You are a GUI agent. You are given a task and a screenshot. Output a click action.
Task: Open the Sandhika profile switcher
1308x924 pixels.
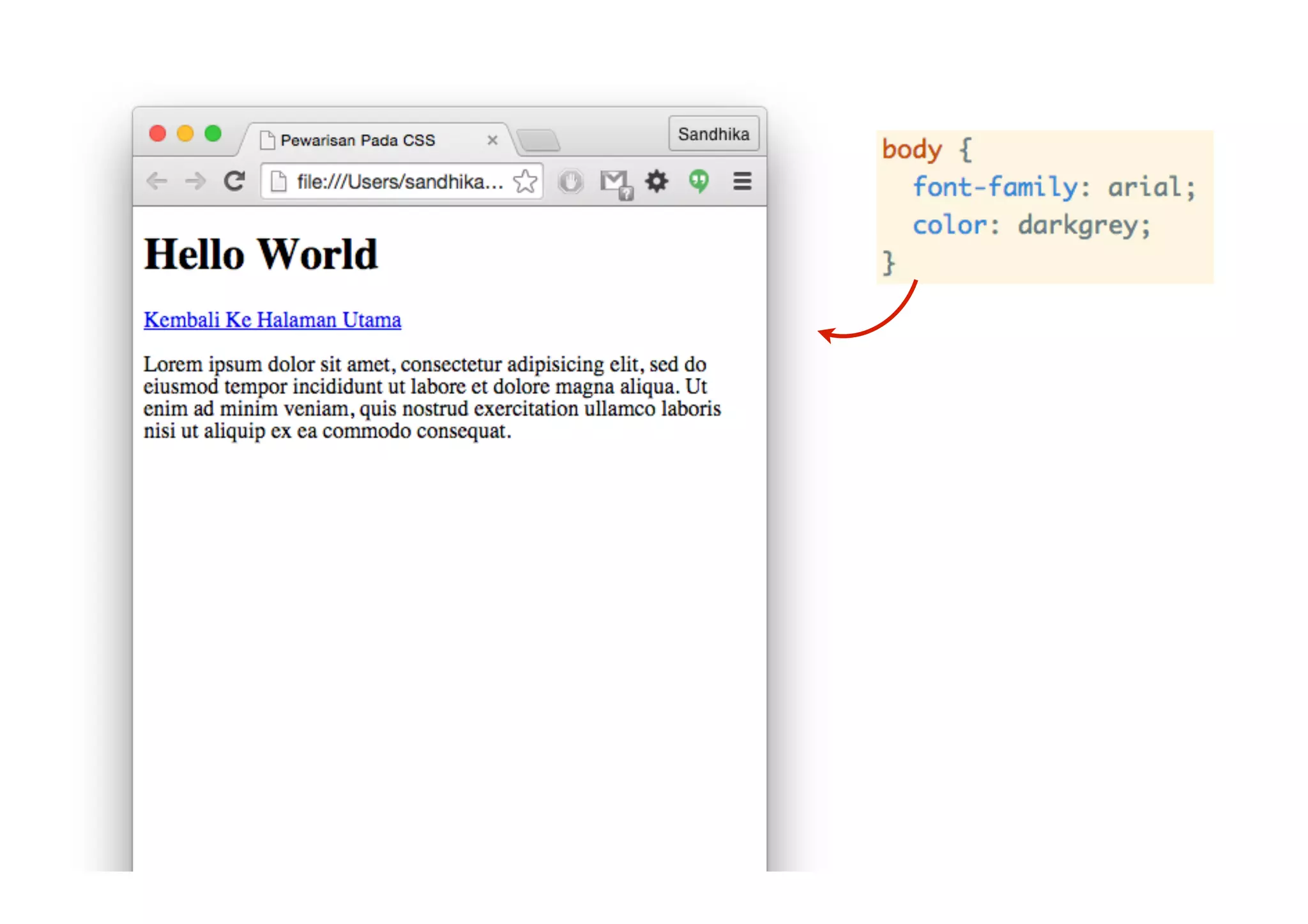[713, 134]
